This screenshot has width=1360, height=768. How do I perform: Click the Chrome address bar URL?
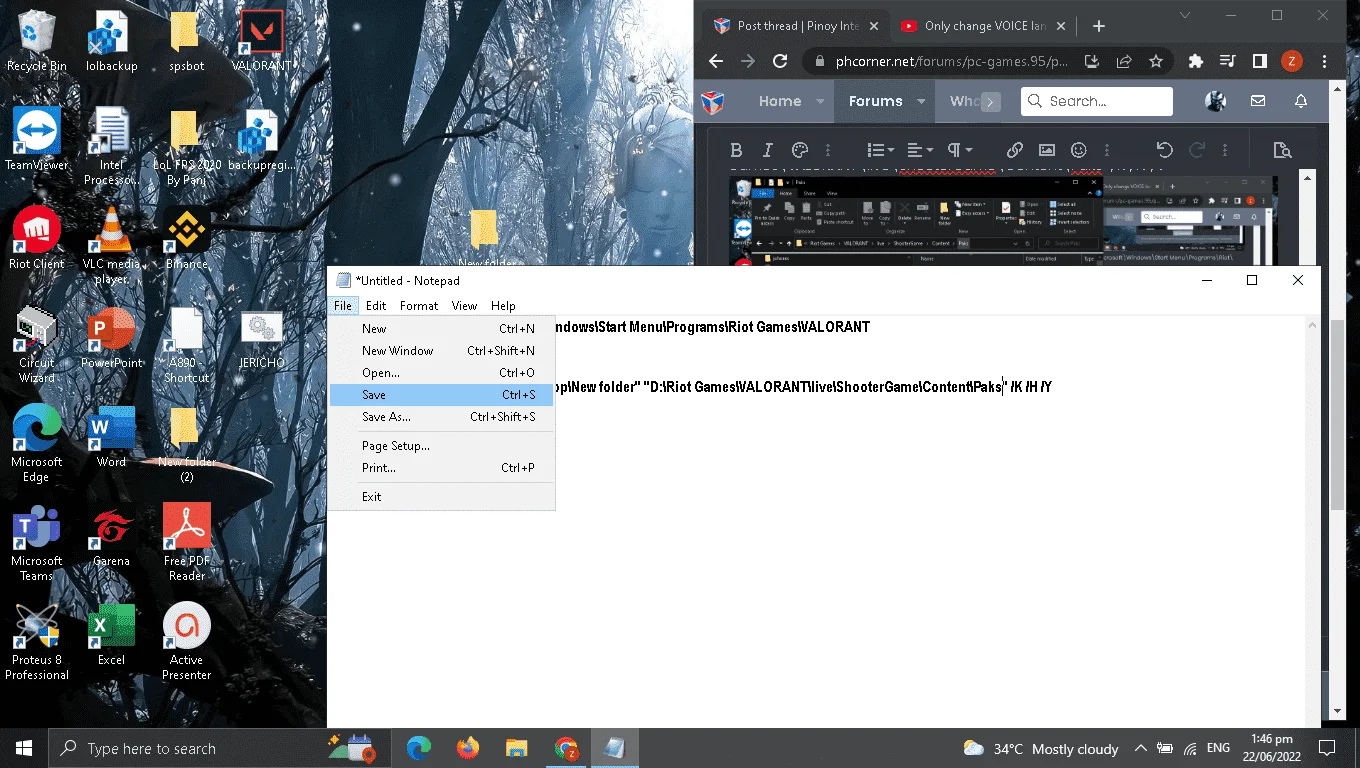(951, 61)
